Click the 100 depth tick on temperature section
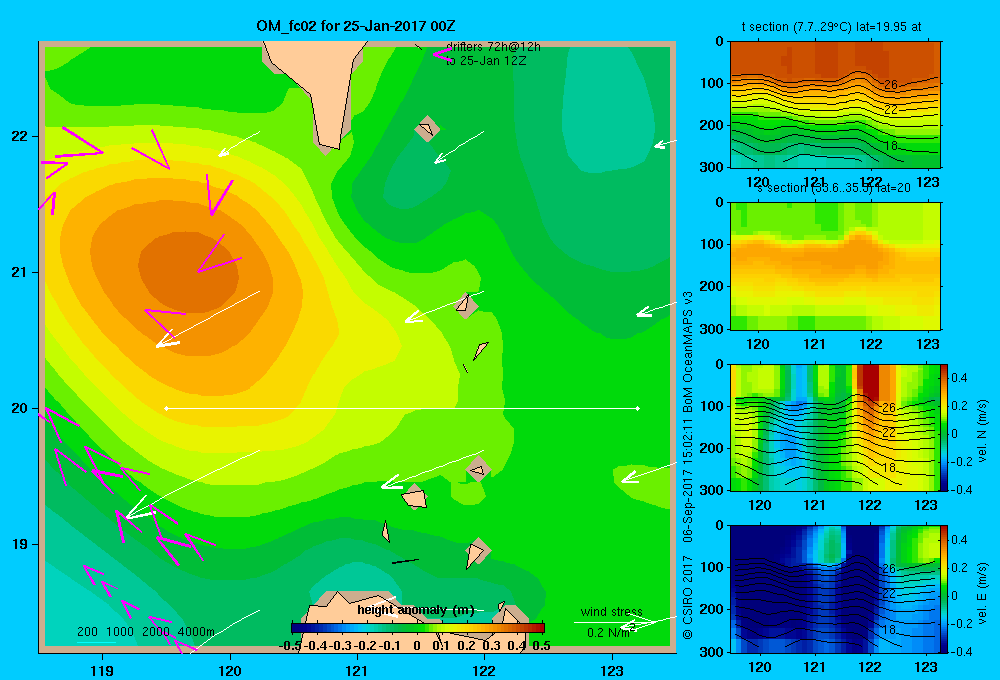Screen dimensions: 1000x680 (x=714, y=83)
